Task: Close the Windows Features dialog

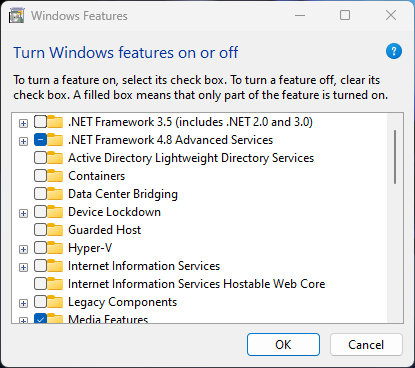Action: point(391,15)
